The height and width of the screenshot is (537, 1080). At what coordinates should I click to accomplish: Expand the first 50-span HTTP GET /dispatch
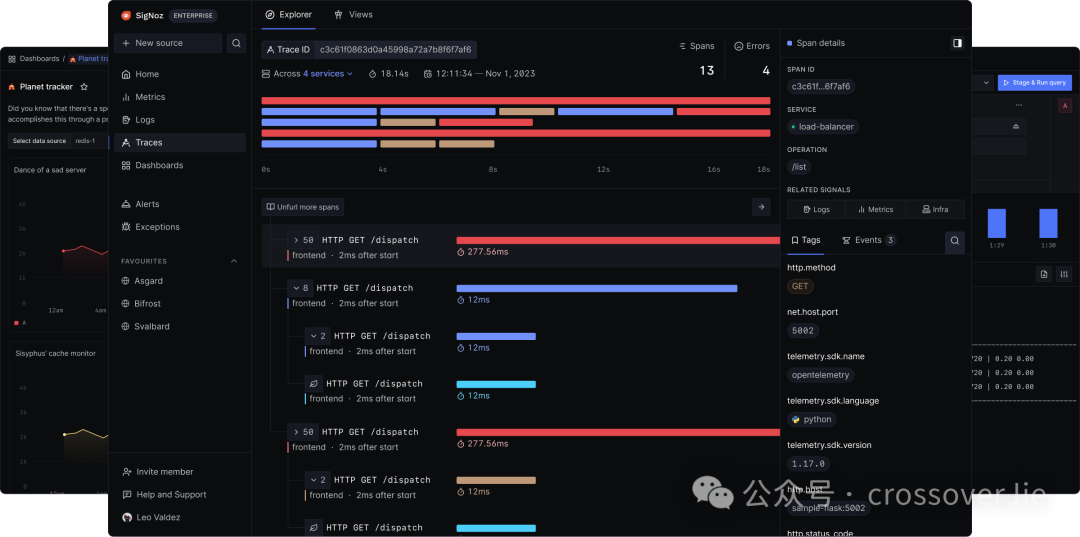[x=296, y=240]
